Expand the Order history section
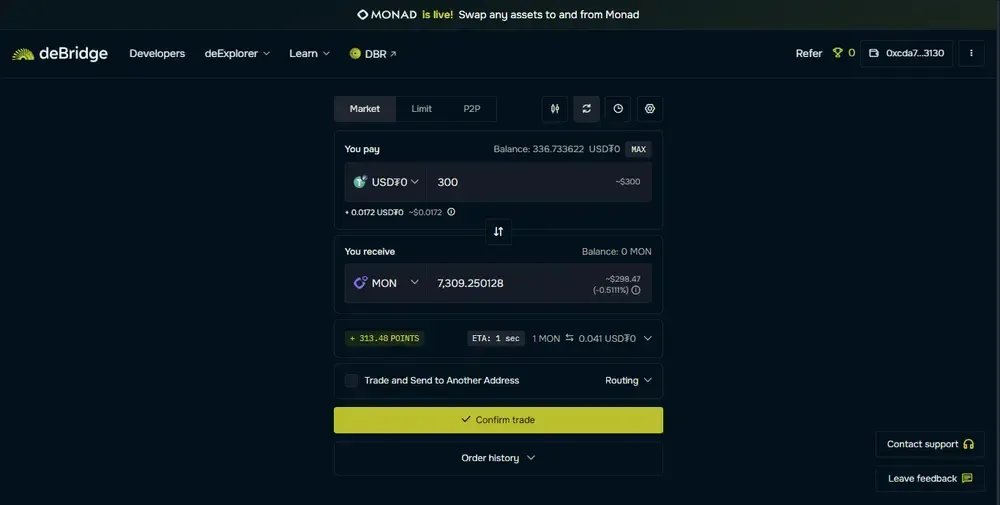1000x505 pixels. click(498, 458)
